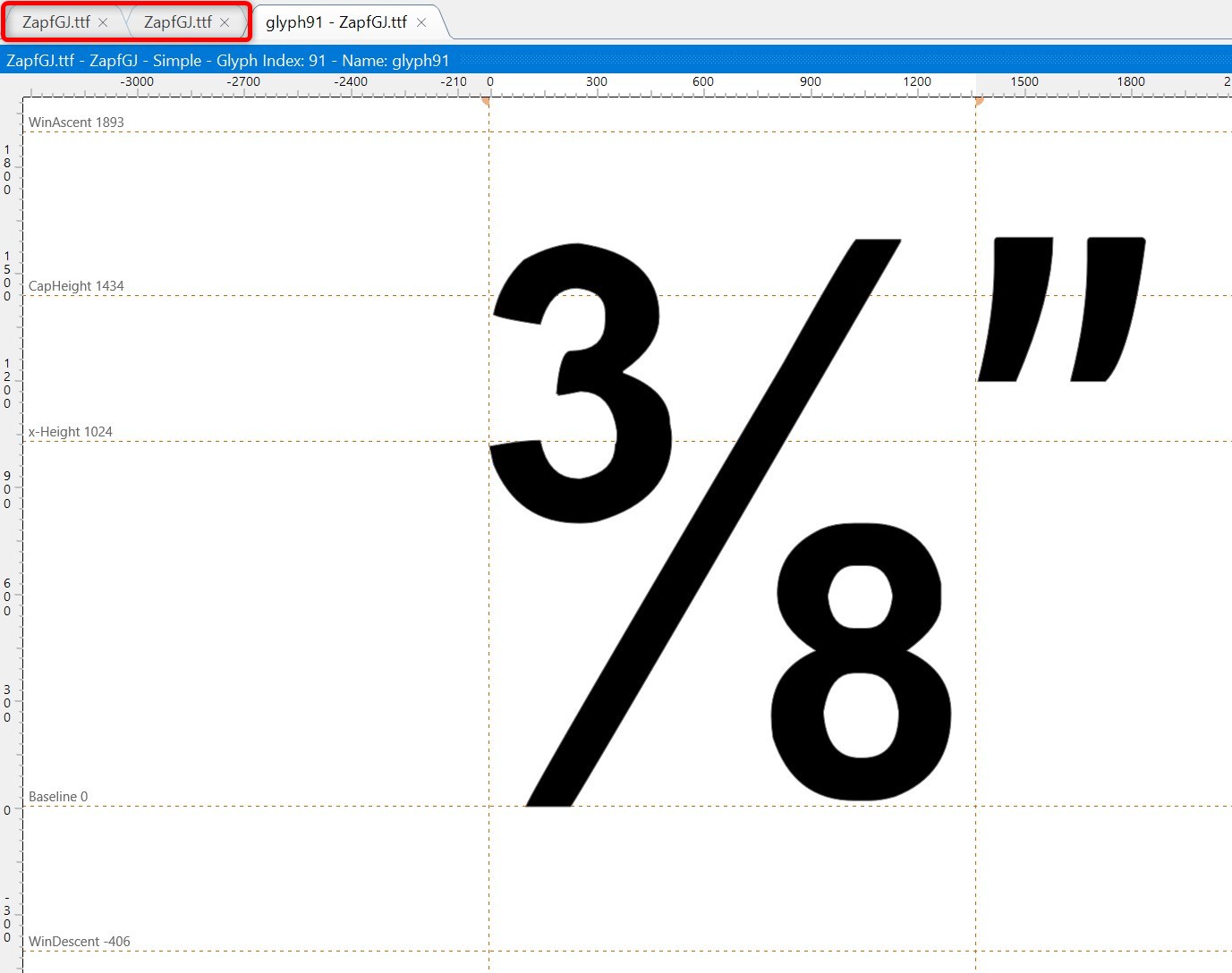Close the first ZapfGJ.ttf tab
1232x973 pixels.
click(103, 22)
